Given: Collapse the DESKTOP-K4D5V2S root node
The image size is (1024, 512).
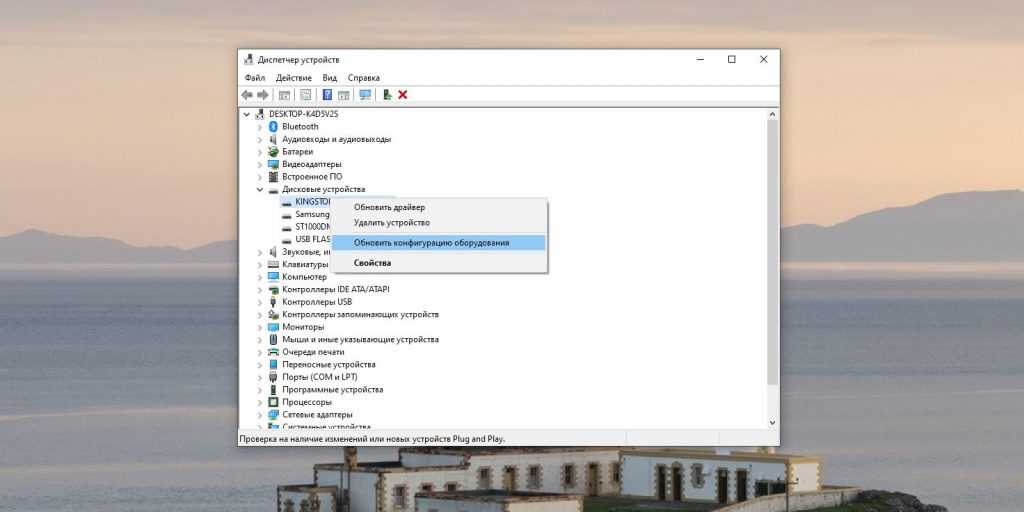Looking at the screenshot, I should [247, 114].
